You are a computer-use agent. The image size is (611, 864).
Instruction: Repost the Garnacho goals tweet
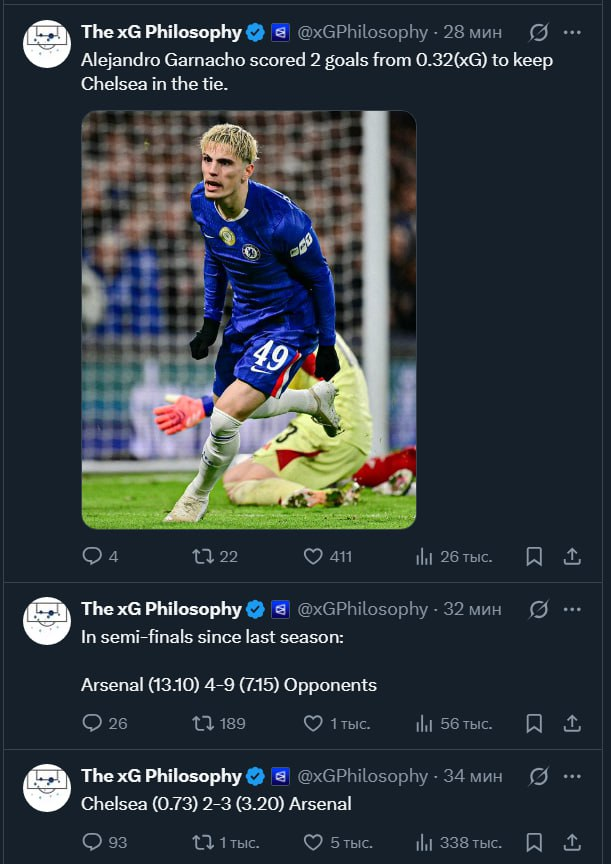click(204, 556)
